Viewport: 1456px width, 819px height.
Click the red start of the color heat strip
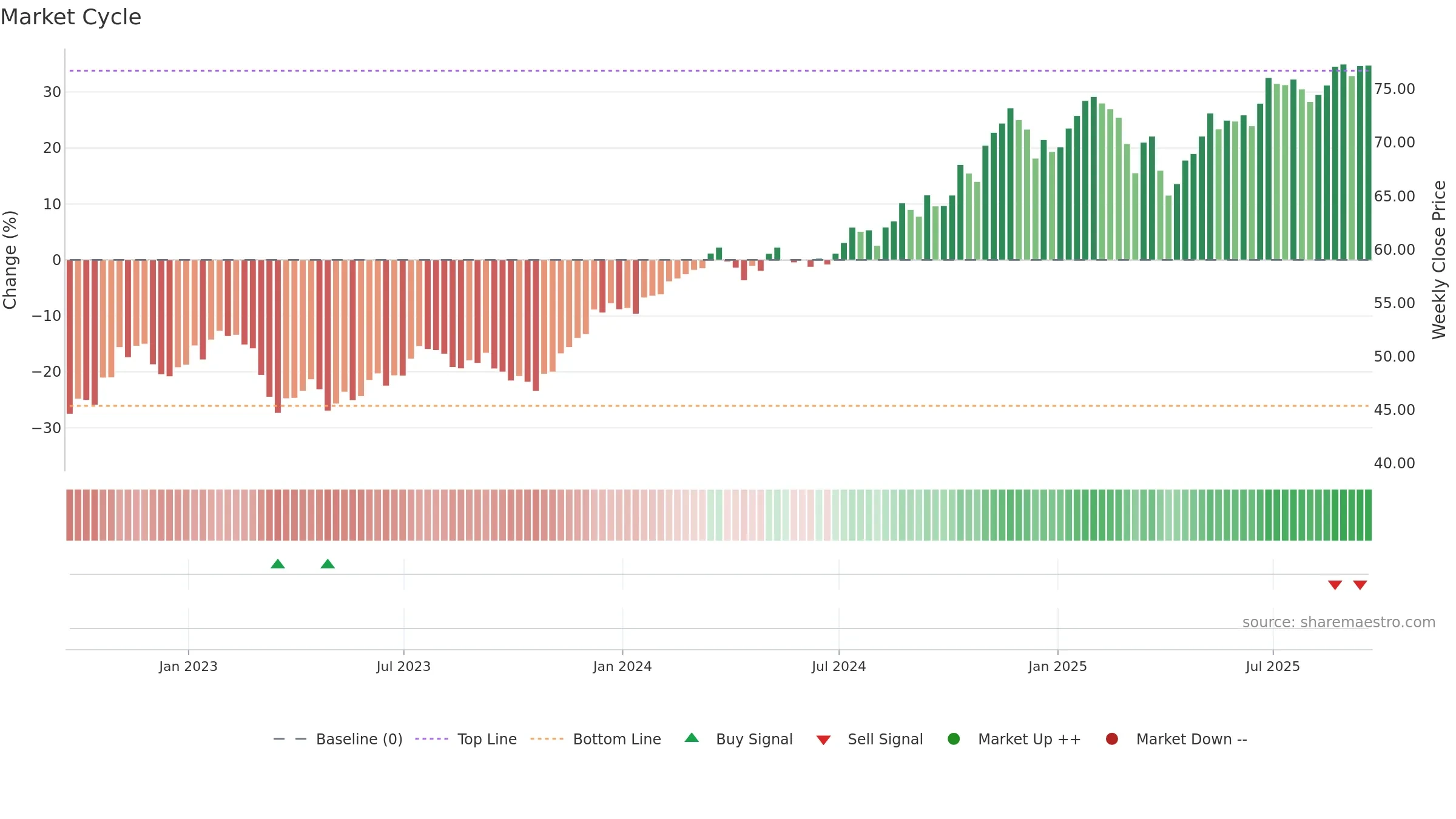[x=70, y=515]
